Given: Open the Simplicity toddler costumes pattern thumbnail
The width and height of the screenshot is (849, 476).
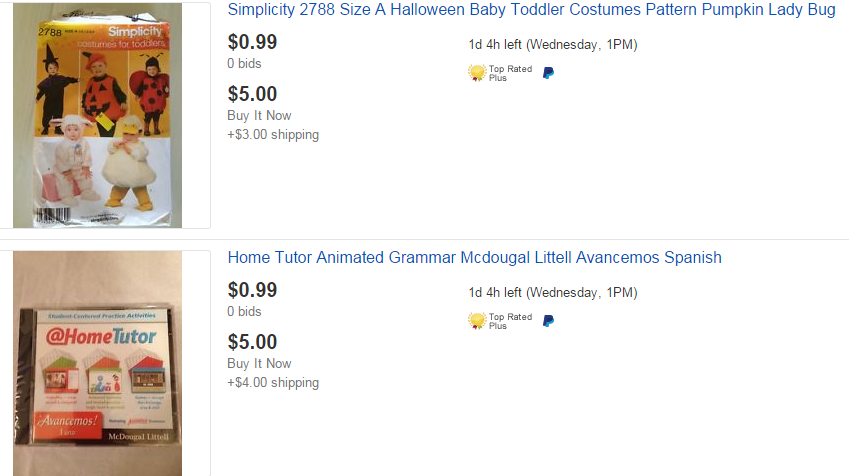Looking at the screenshot, I should coord(97,115).
